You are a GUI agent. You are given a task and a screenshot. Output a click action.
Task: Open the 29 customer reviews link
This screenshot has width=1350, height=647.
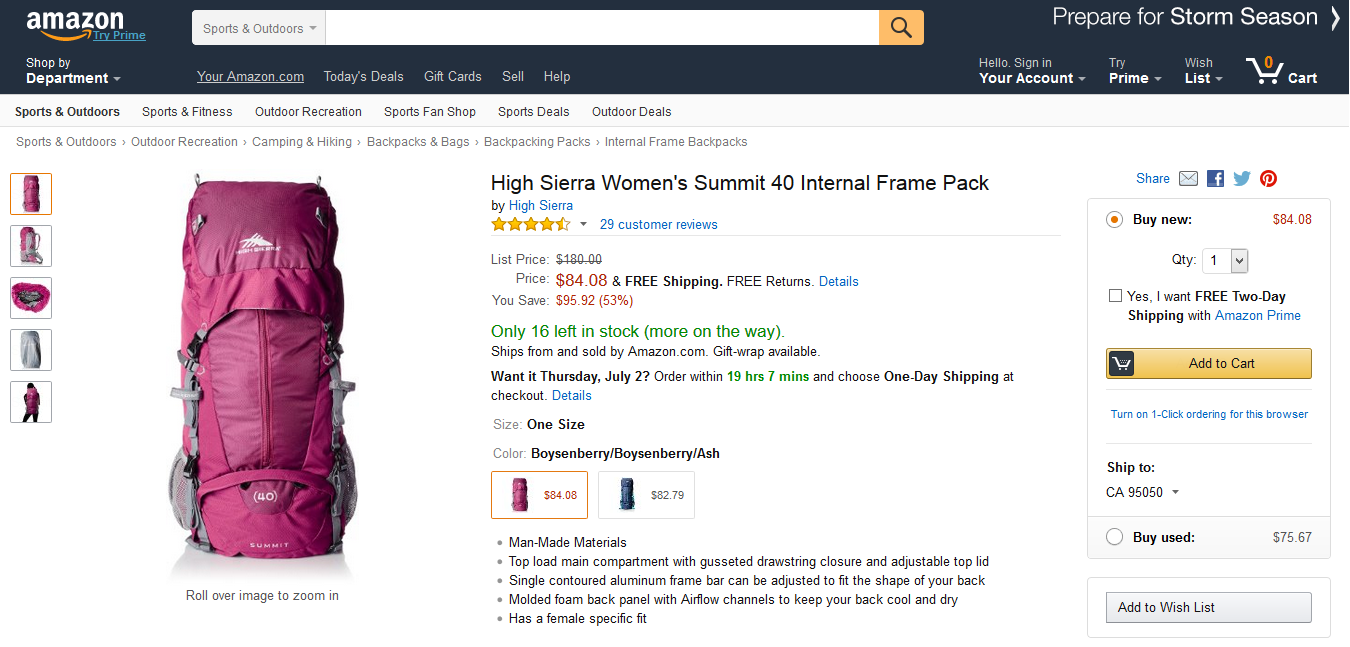click(659, 224)
